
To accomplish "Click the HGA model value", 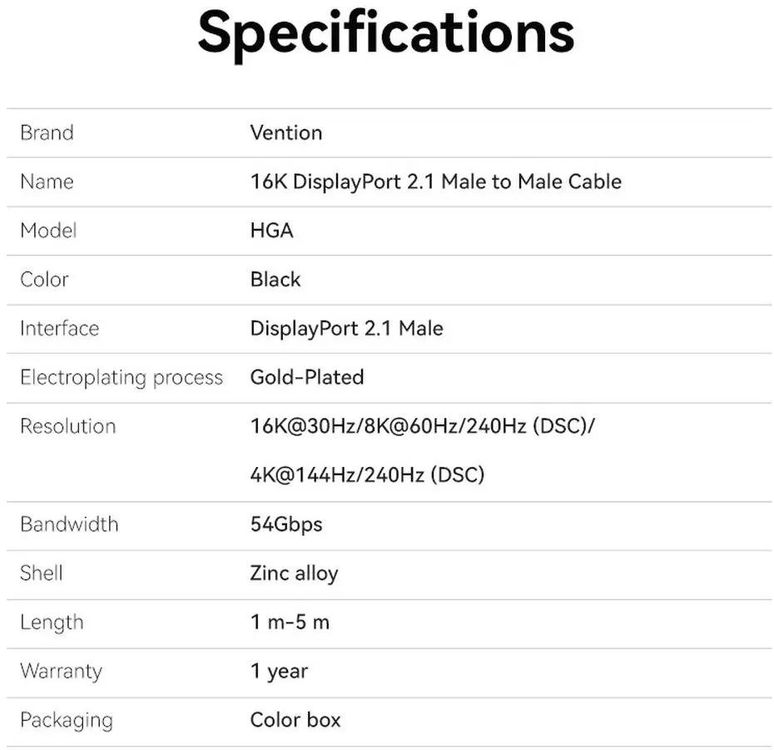I will (271, 231).
